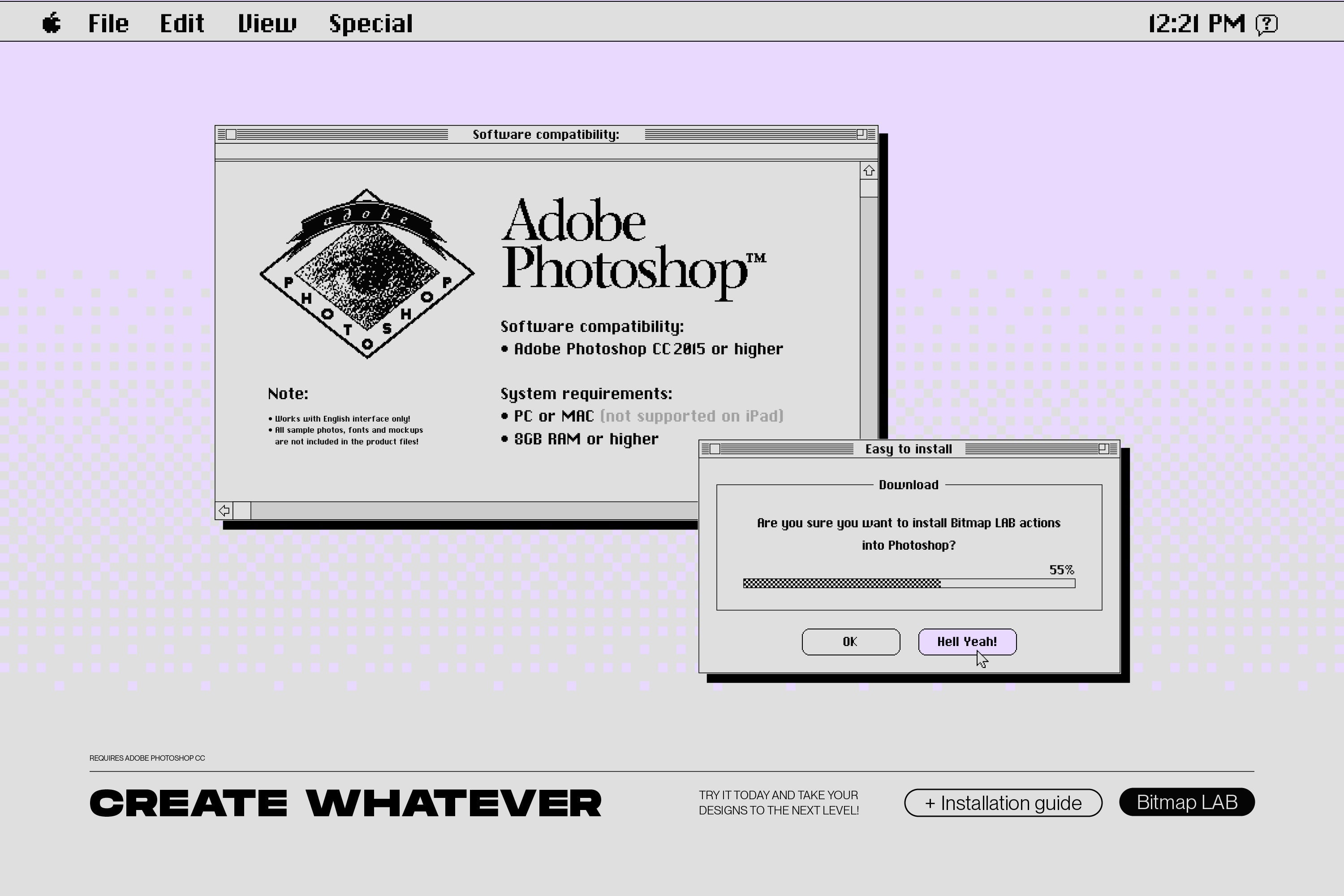Expand the Edit menu
The height and width of the screenshot is (896, 1344).
(181, 22)
